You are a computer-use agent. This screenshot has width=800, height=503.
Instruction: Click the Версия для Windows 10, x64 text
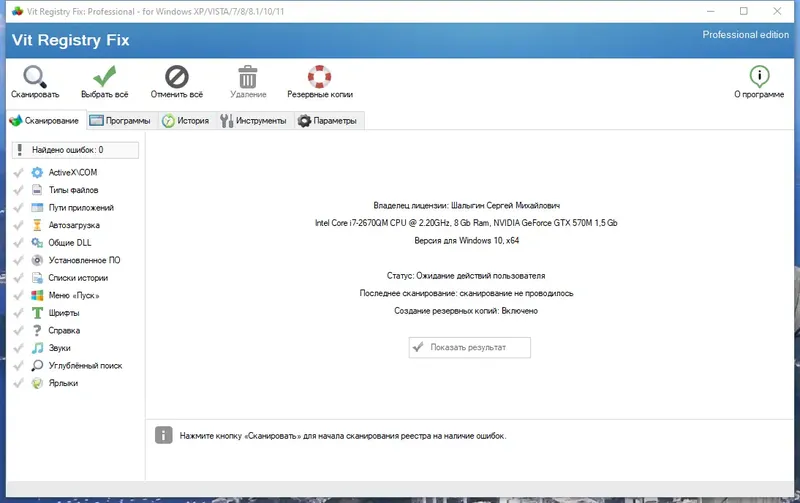[466, 240]
